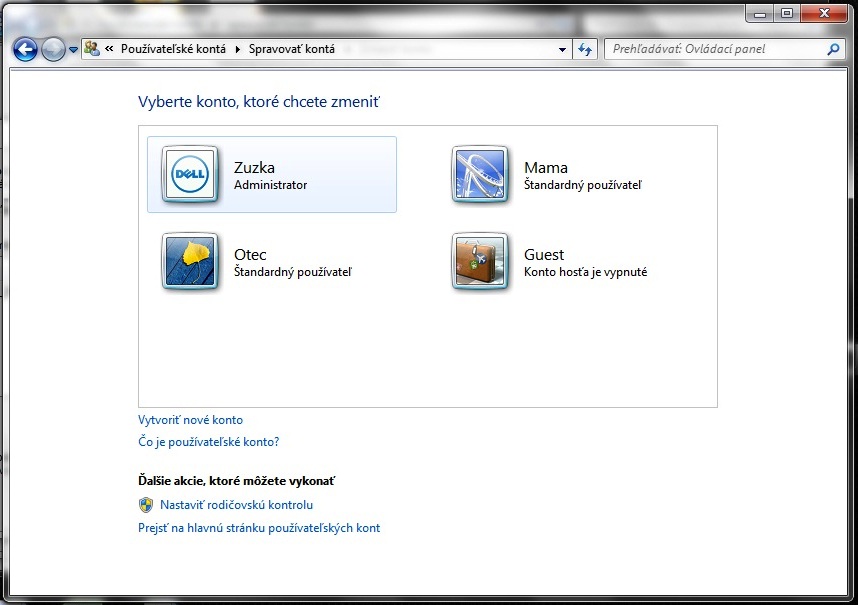Click Konto hosťa je vypnuté text

pyautogui.click(x=585, y=272)
